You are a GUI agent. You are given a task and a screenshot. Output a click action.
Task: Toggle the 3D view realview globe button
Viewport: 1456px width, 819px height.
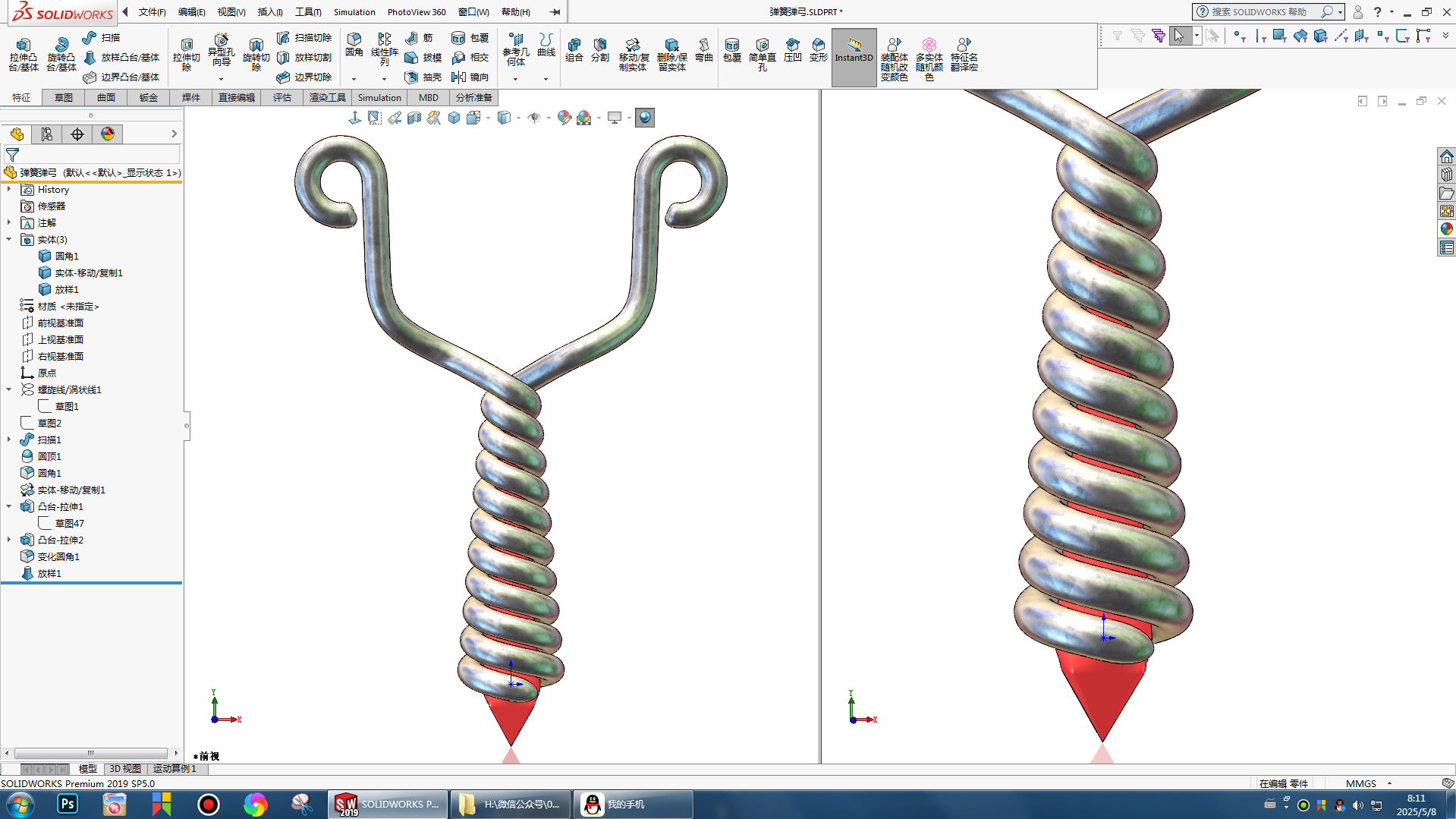(x=645, y=118)
